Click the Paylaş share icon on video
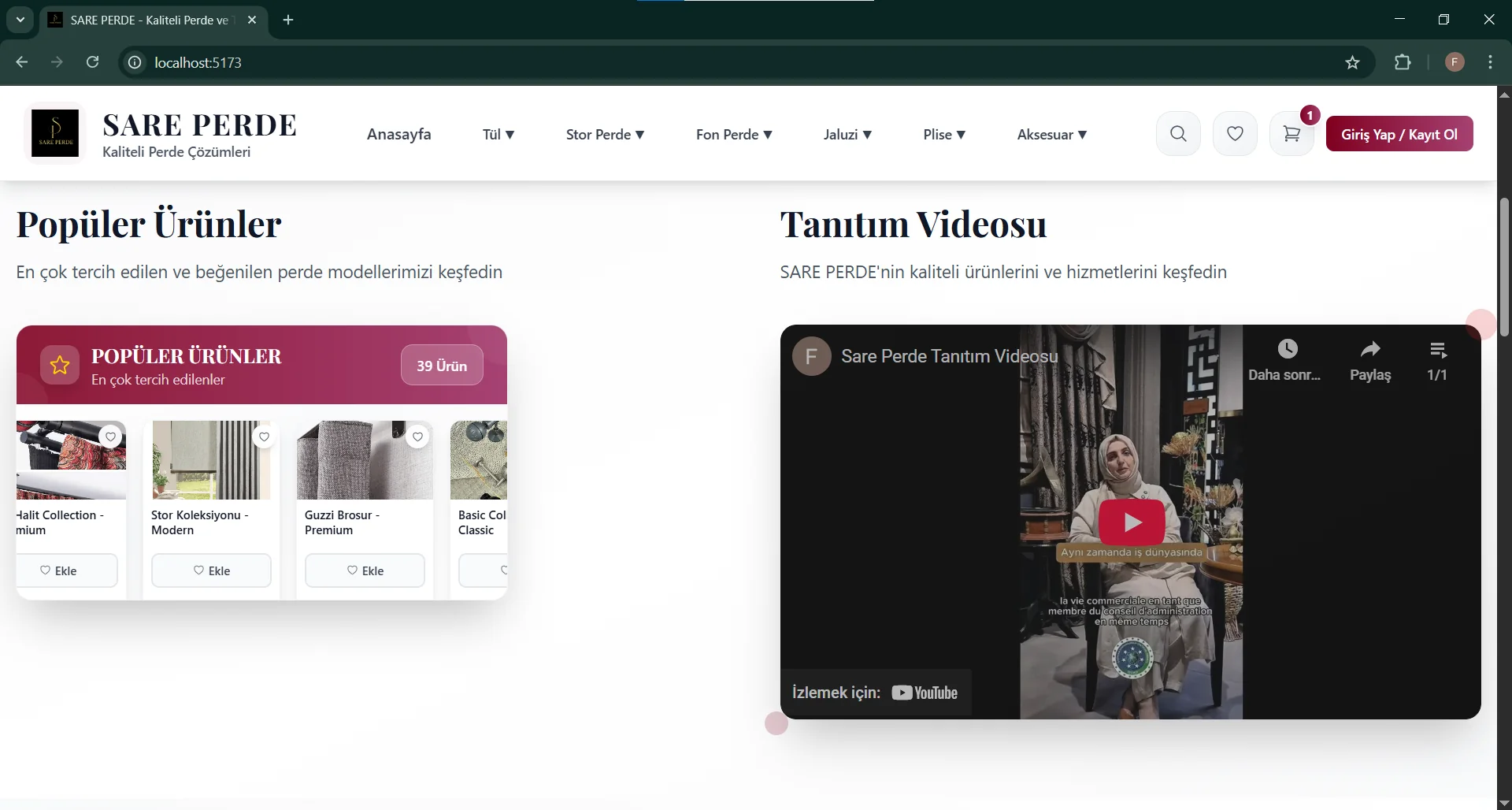Image resolution: width=1512 pixels, height=810 pixels. click(1370, 349)
